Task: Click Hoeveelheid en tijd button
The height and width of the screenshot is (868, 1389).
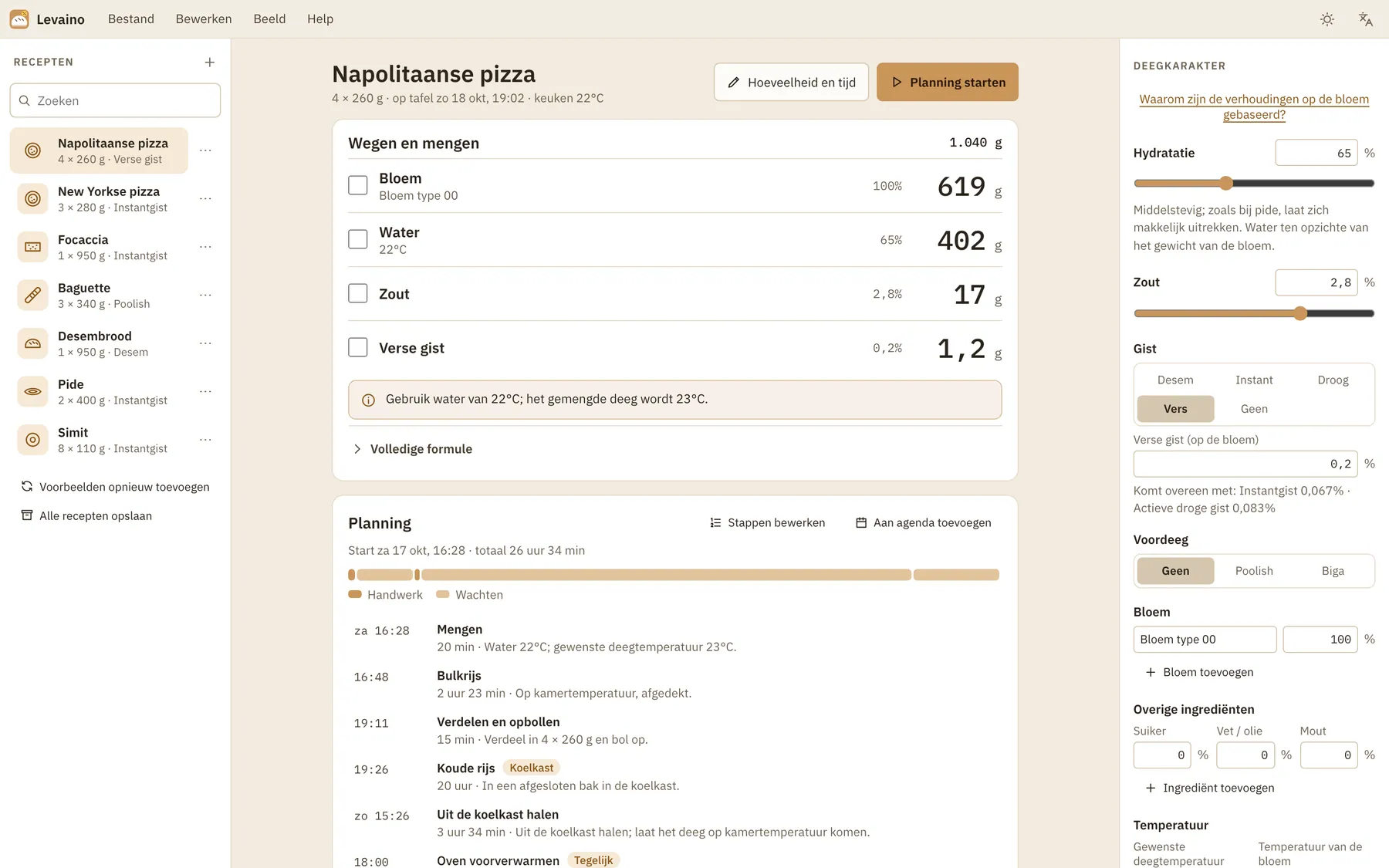Action: click(791, 82)
